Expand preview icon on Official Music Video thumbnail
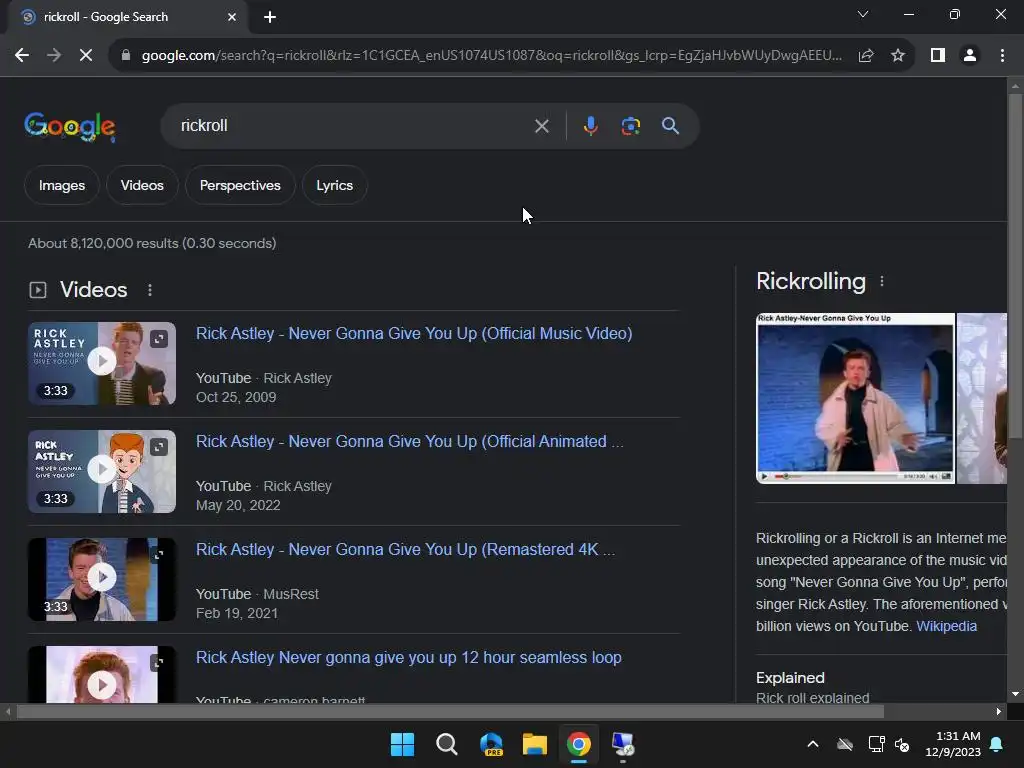 tap(159, 339)
